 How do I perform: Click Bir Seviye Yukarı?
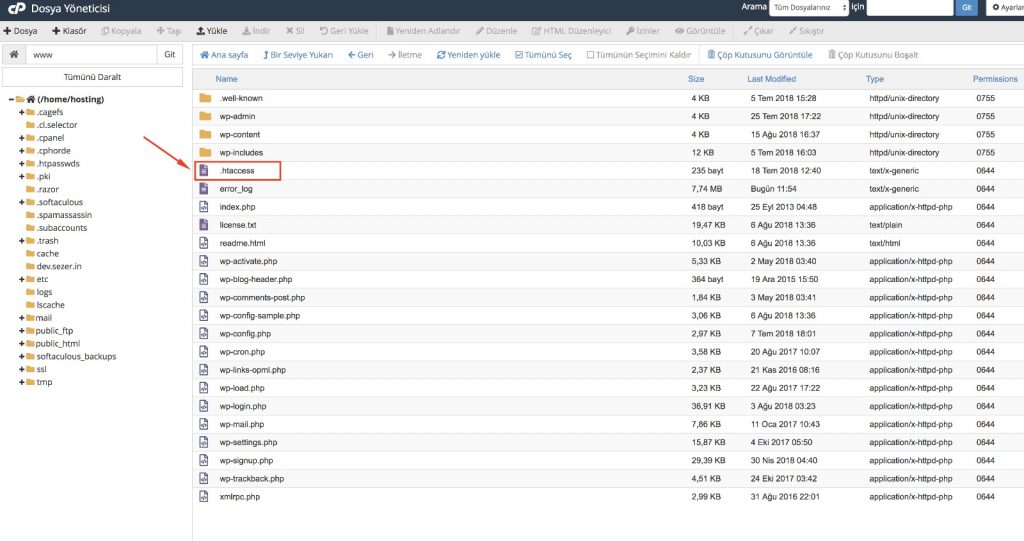pyautogui.click(x=298, y=55)
